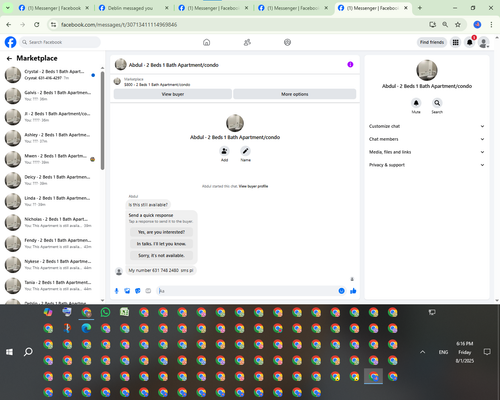Screen dimensions: 500x400
Task: Open the Windows Start button
Action: [9, 352]
